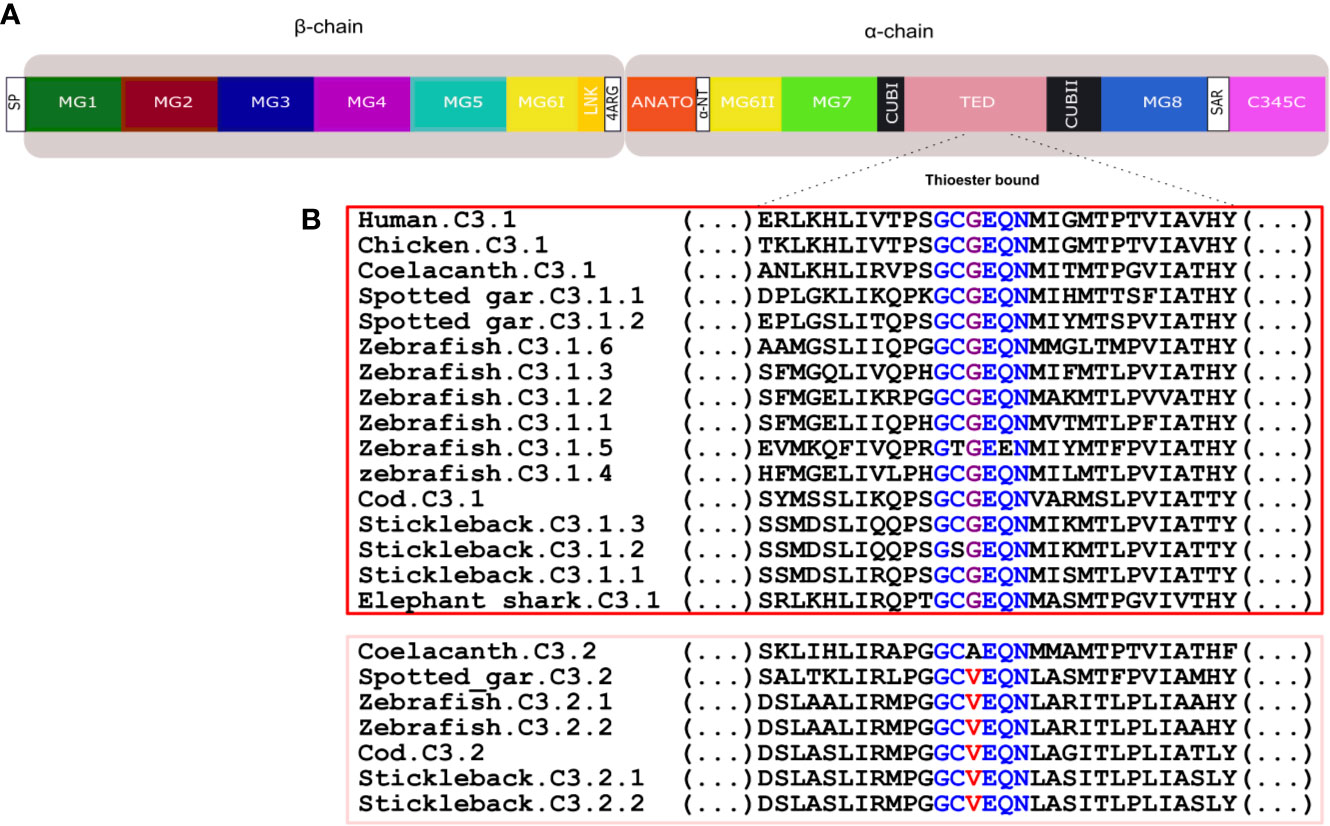Click the Coelacanth.C3.2 sequence name
This screenshot has height=826, width=1330.
477,650
